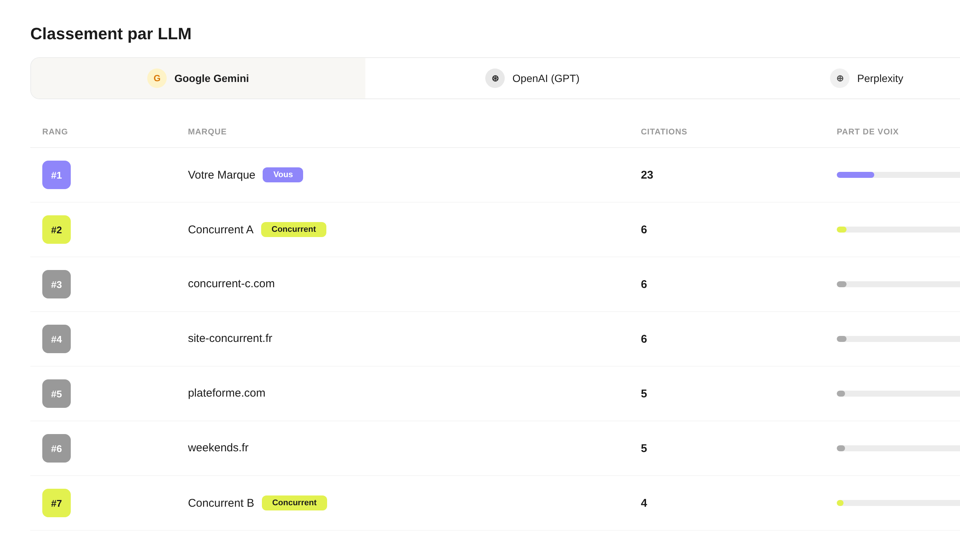This screenshot has width=960, height=540.
Task: Click weekends.fr's citation count 5
Action: [644, 448]
